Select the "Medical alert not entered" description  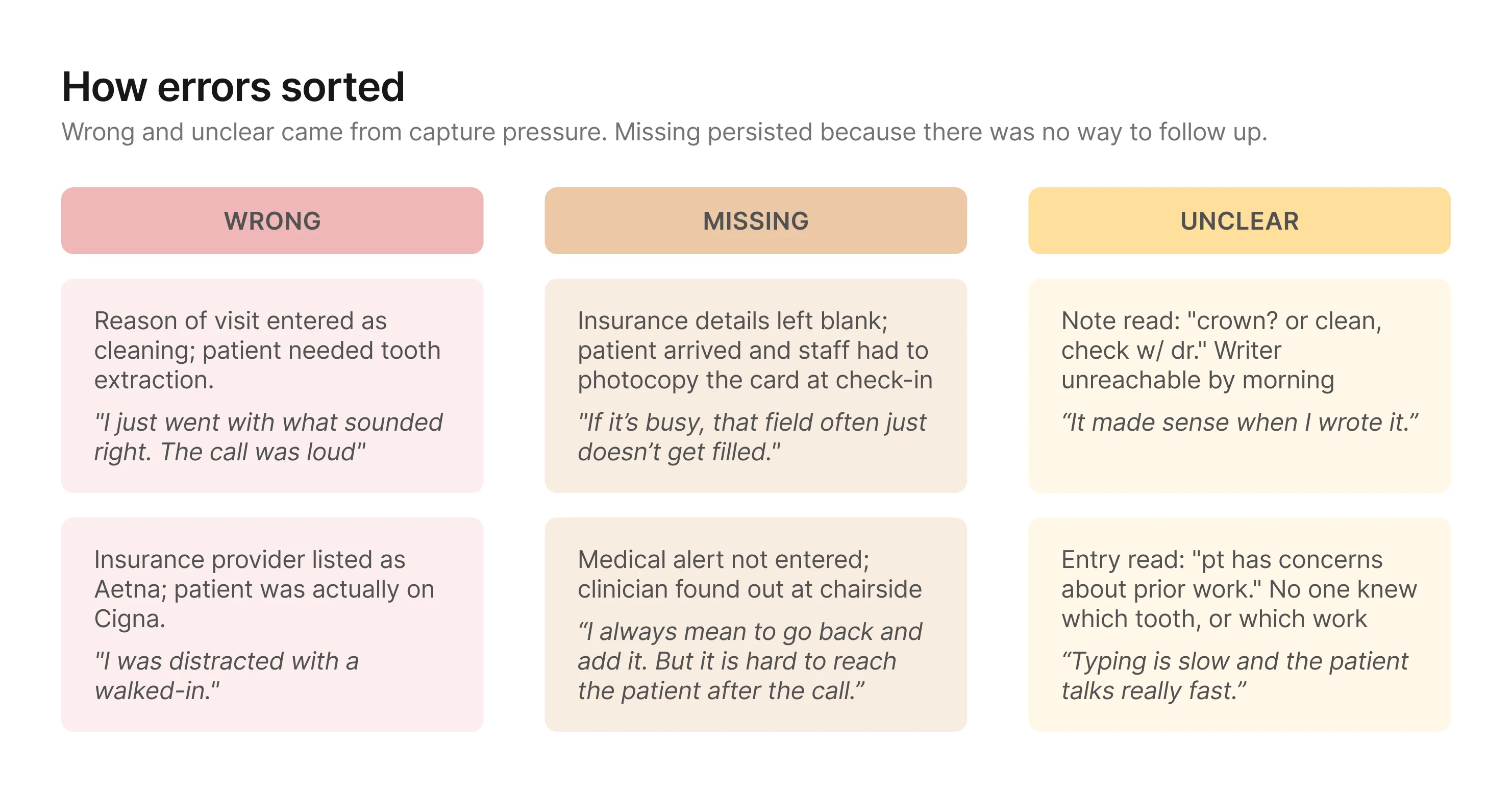tap(750, 574)
